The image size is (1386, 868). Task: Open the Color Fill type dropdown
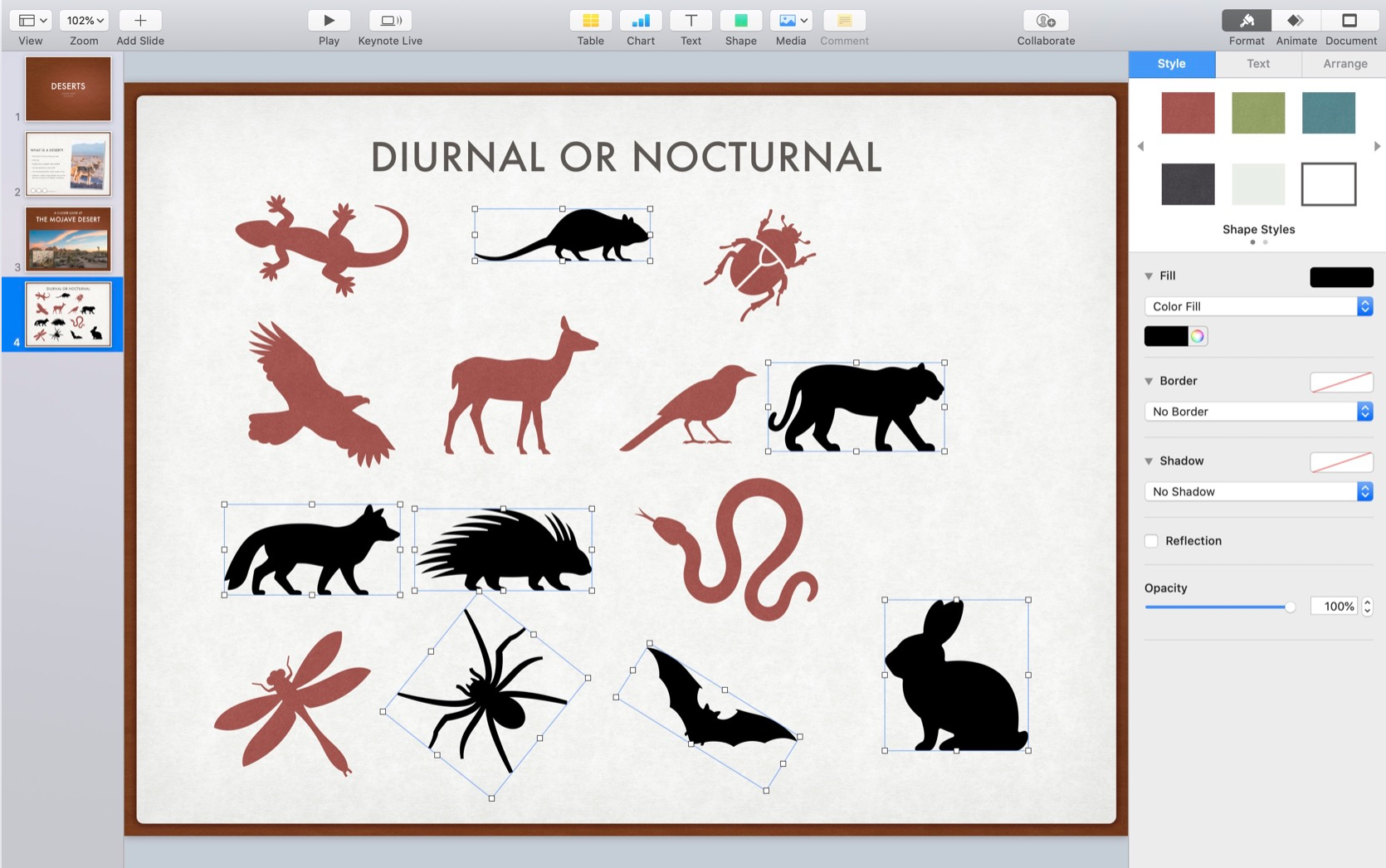1258,306
